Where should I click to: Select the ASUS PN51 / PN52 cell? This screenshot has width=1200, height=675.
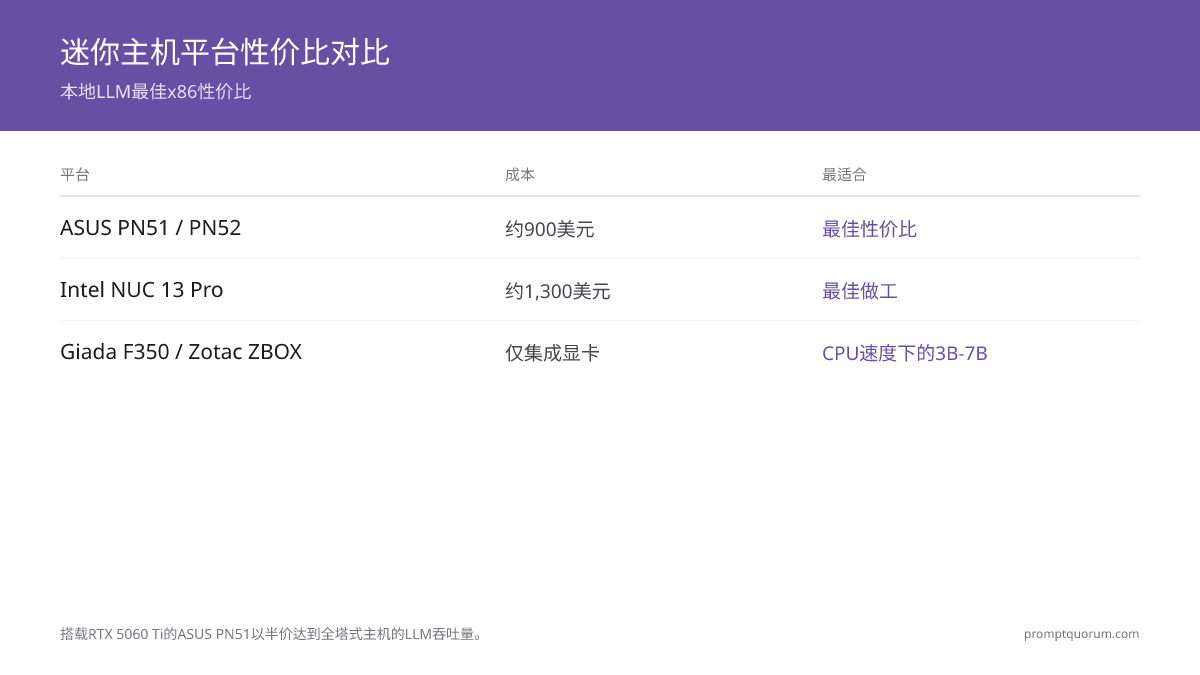[x=151, y=228]
